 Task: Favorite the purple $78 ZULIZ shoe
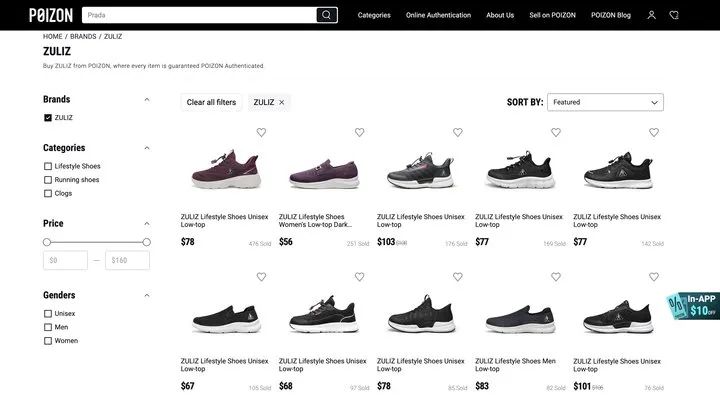(x=261, y=132)
